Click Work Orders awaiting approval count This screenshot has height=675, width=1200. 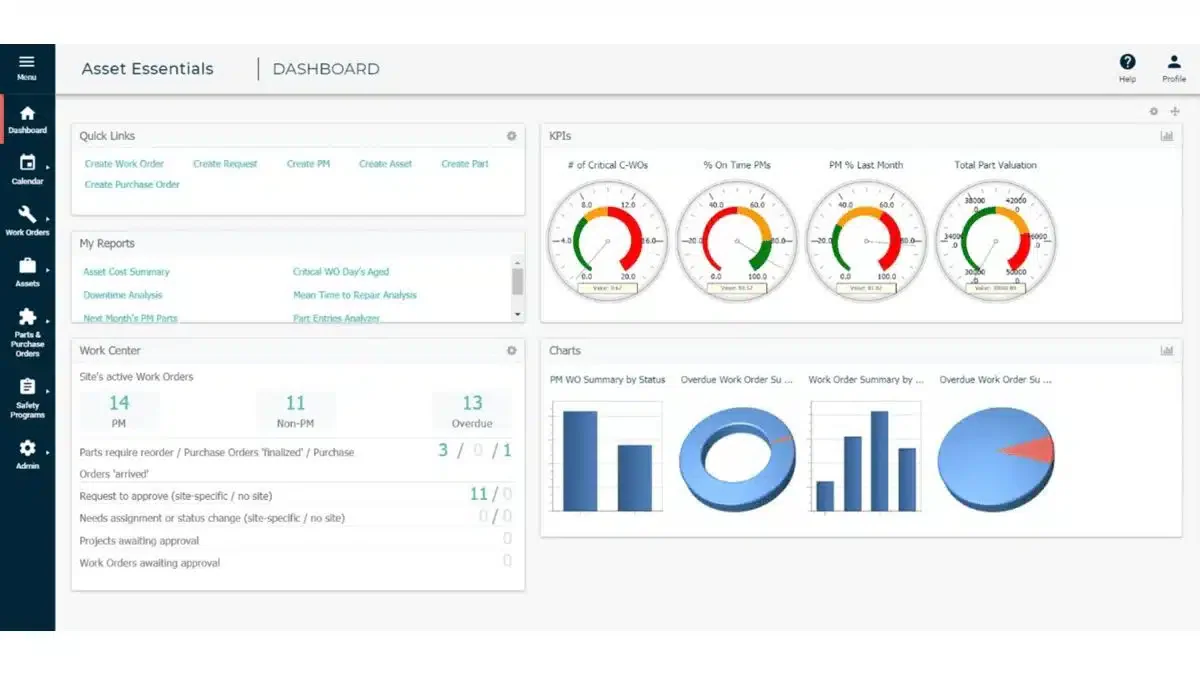point(507,561)
